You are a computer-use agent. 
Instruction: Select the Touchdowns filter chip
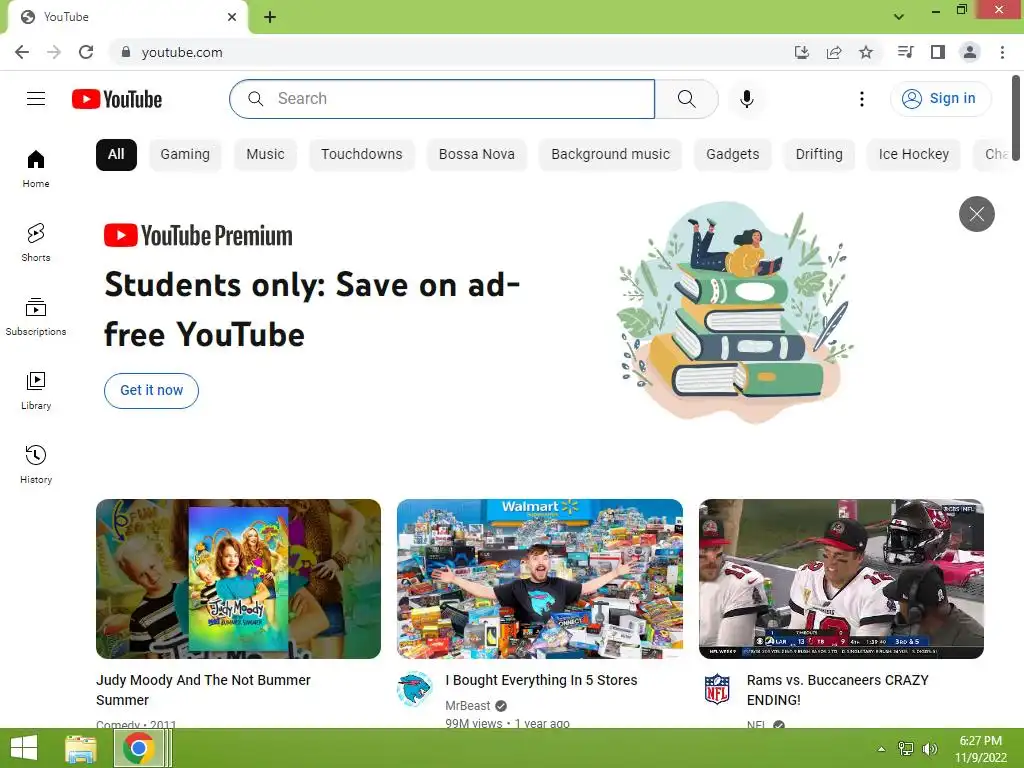click(361, 155)
